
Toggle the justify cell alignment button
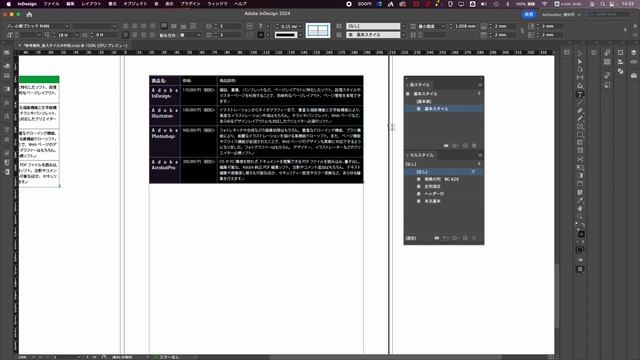(193, 26)
